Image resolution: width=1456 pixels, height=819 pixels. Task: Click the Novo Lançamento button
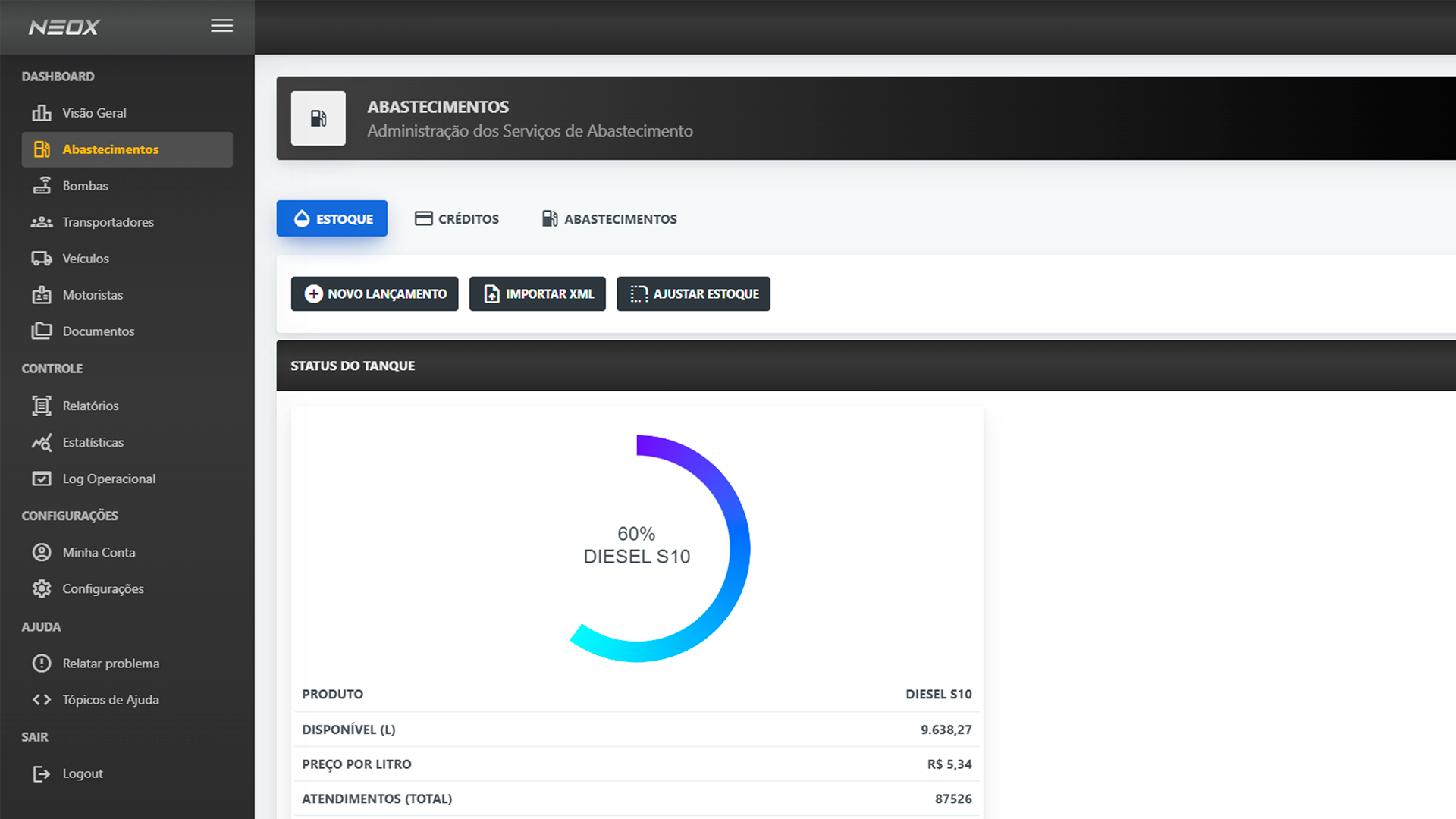pos(375,293)
